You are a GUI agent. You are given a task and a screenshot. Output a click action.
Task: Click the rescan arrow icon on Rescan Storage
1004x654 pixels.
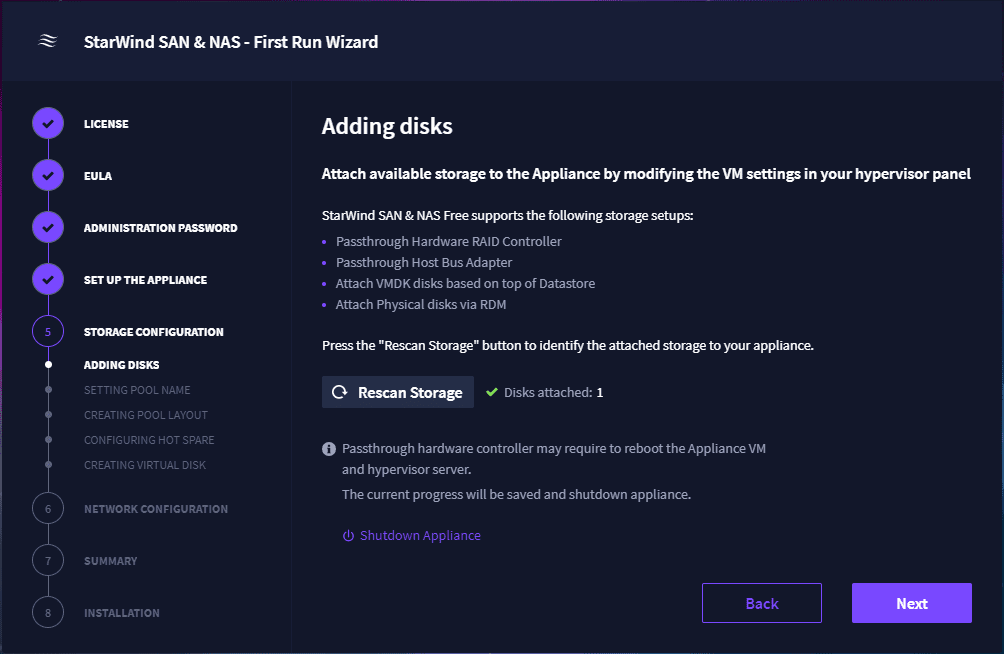(339, 392)
